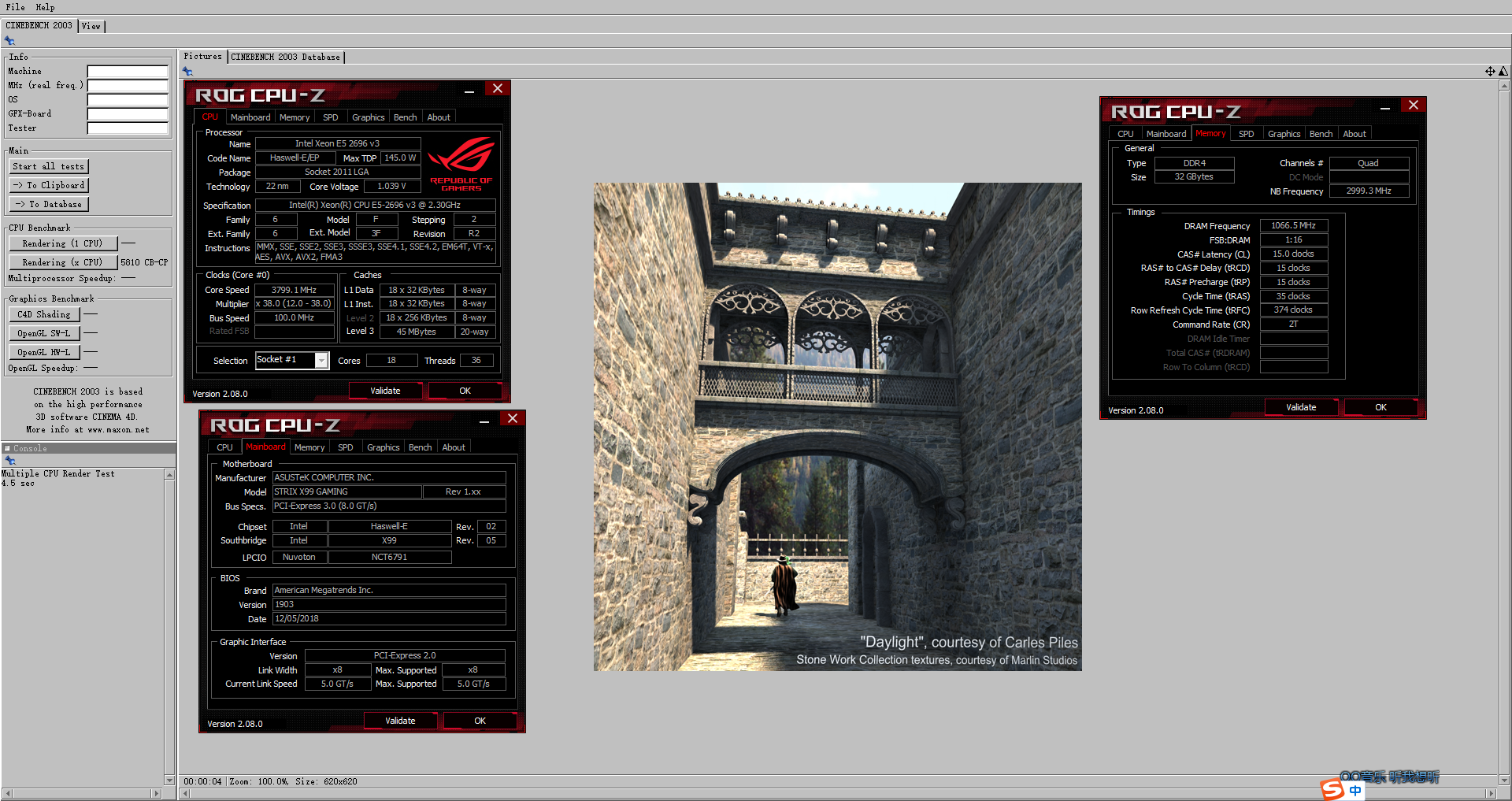Minimize the CPU-Z CPU tab window
This screenshot has width=1512, height=801.
(x=469, y=92)
